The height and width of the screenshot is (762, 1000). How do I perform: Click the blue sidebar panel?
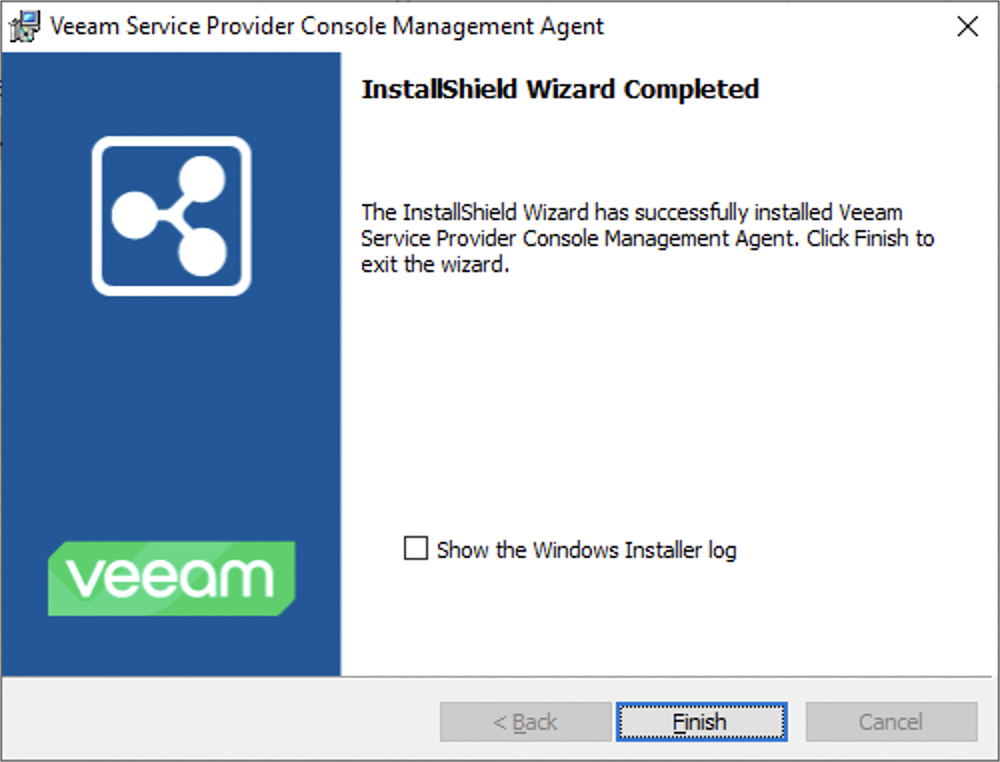(170, 420)
